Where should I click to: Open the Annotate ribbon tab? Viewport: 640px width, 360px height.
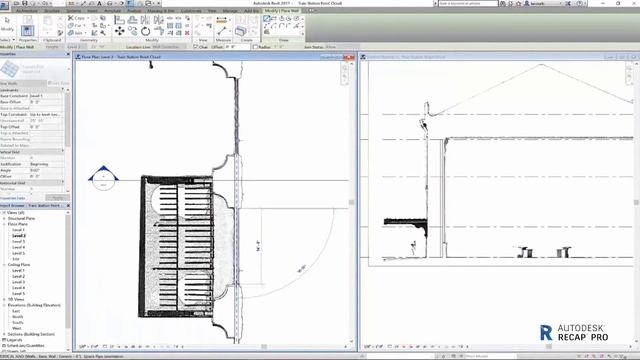click(112, 11)
